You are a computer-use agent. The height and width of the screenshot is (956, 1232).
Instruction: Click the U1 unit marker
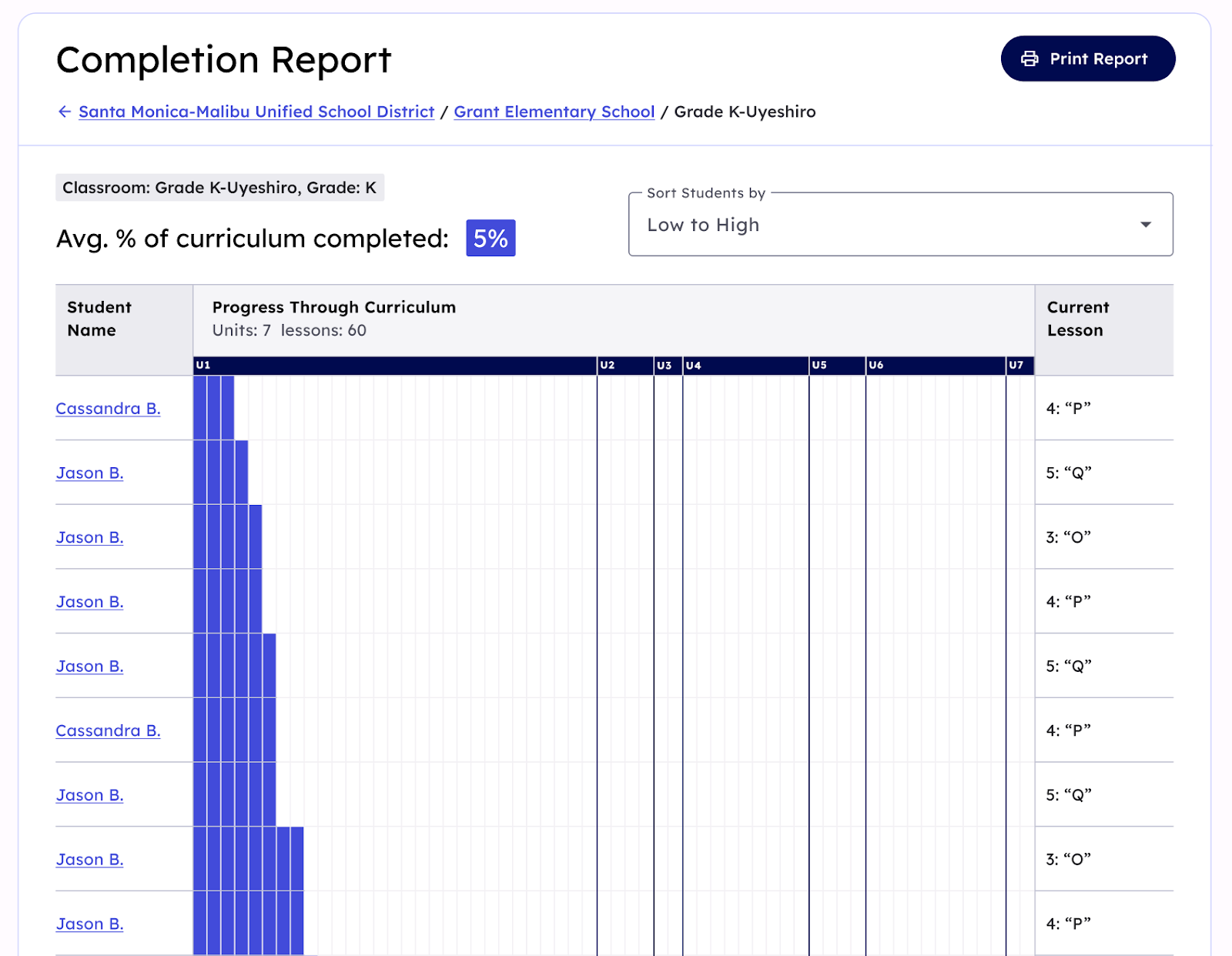click(x=203, y=365)
